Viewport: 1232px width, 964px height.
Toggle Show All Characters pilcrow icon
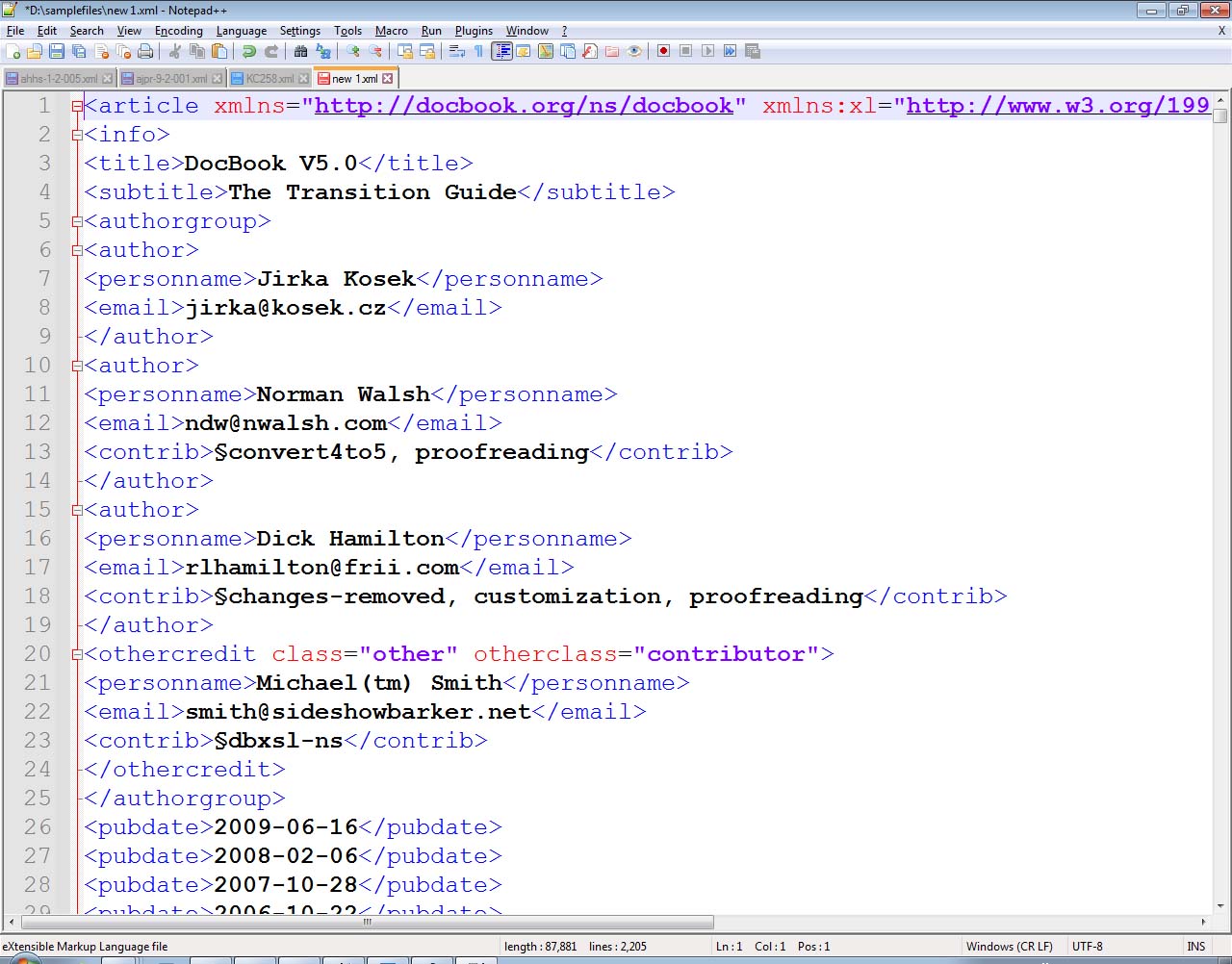[x=478, y=51]
